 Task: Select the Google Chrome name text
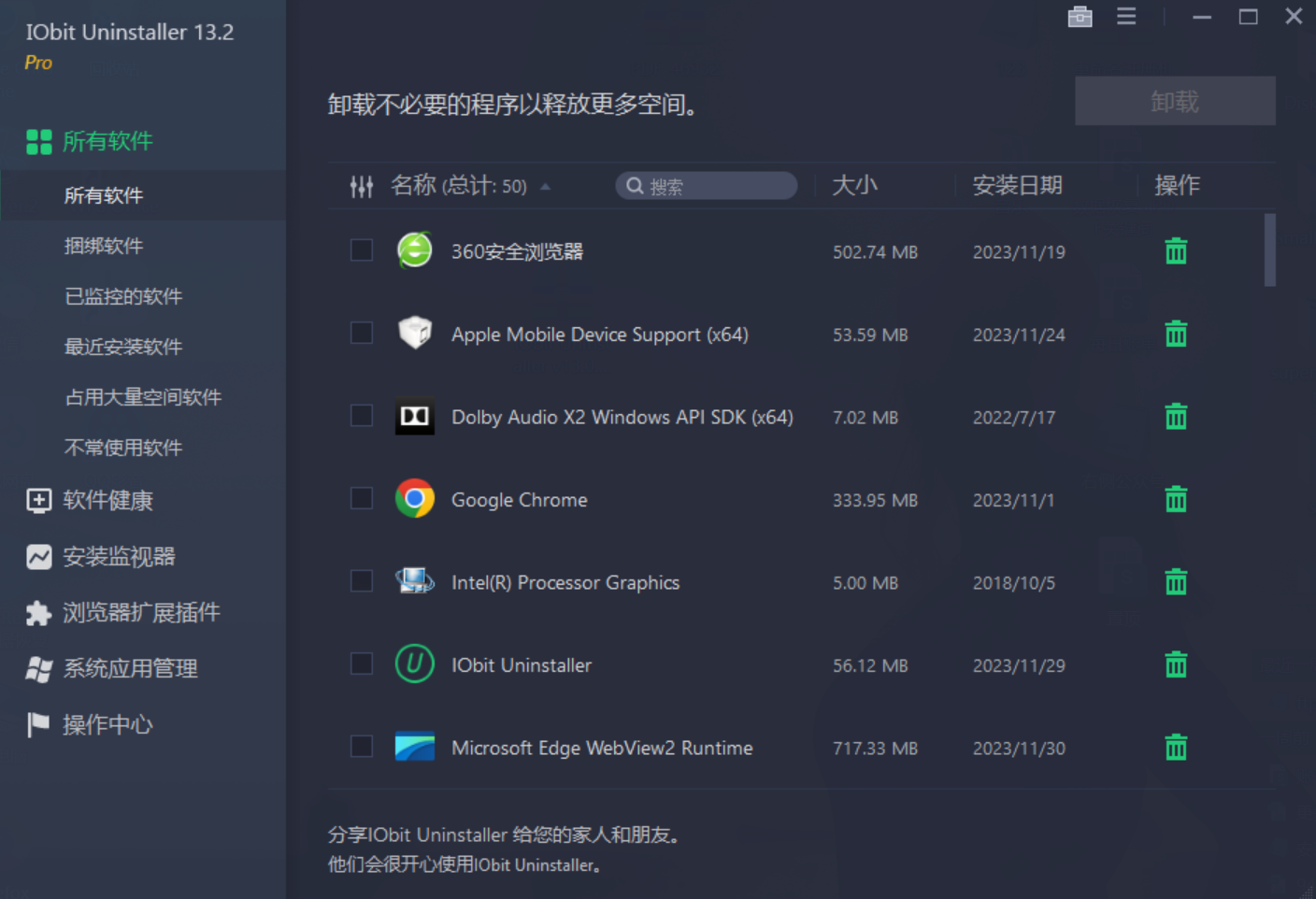click(x=519, y=500)
